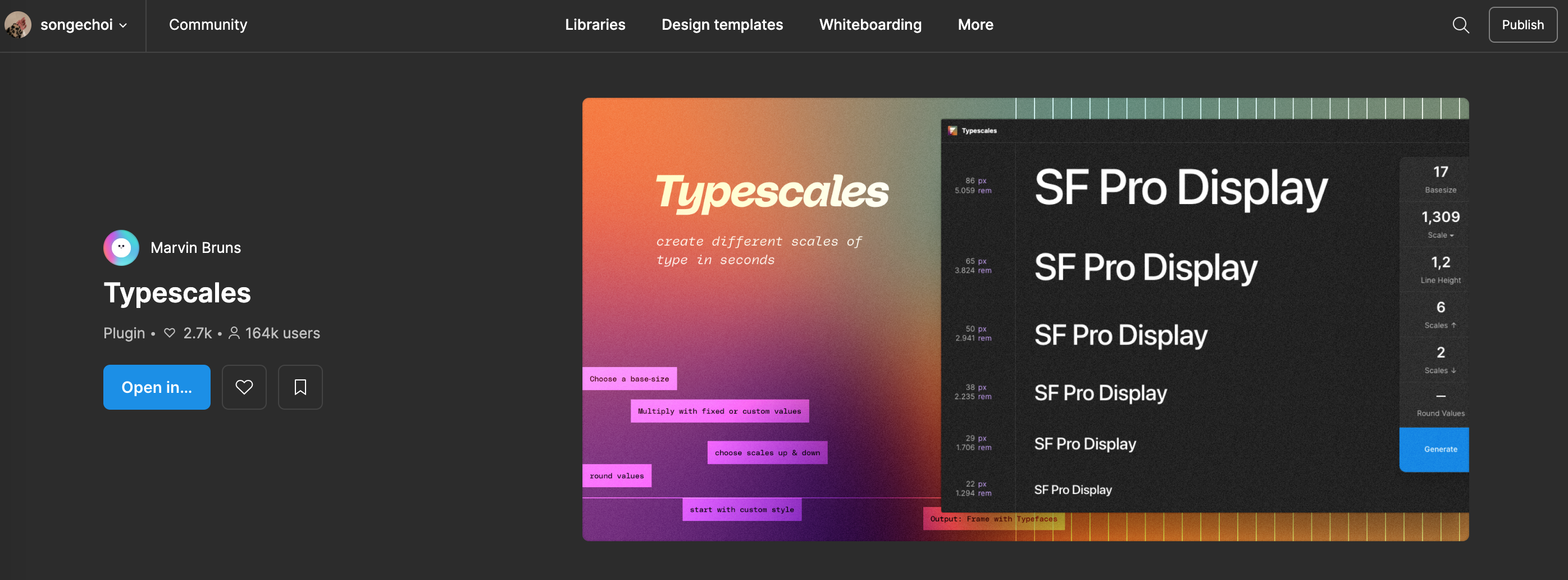Click the 2.7k likes count
The height and width of the screenshot is (580, 1568).
coord(197,333)
